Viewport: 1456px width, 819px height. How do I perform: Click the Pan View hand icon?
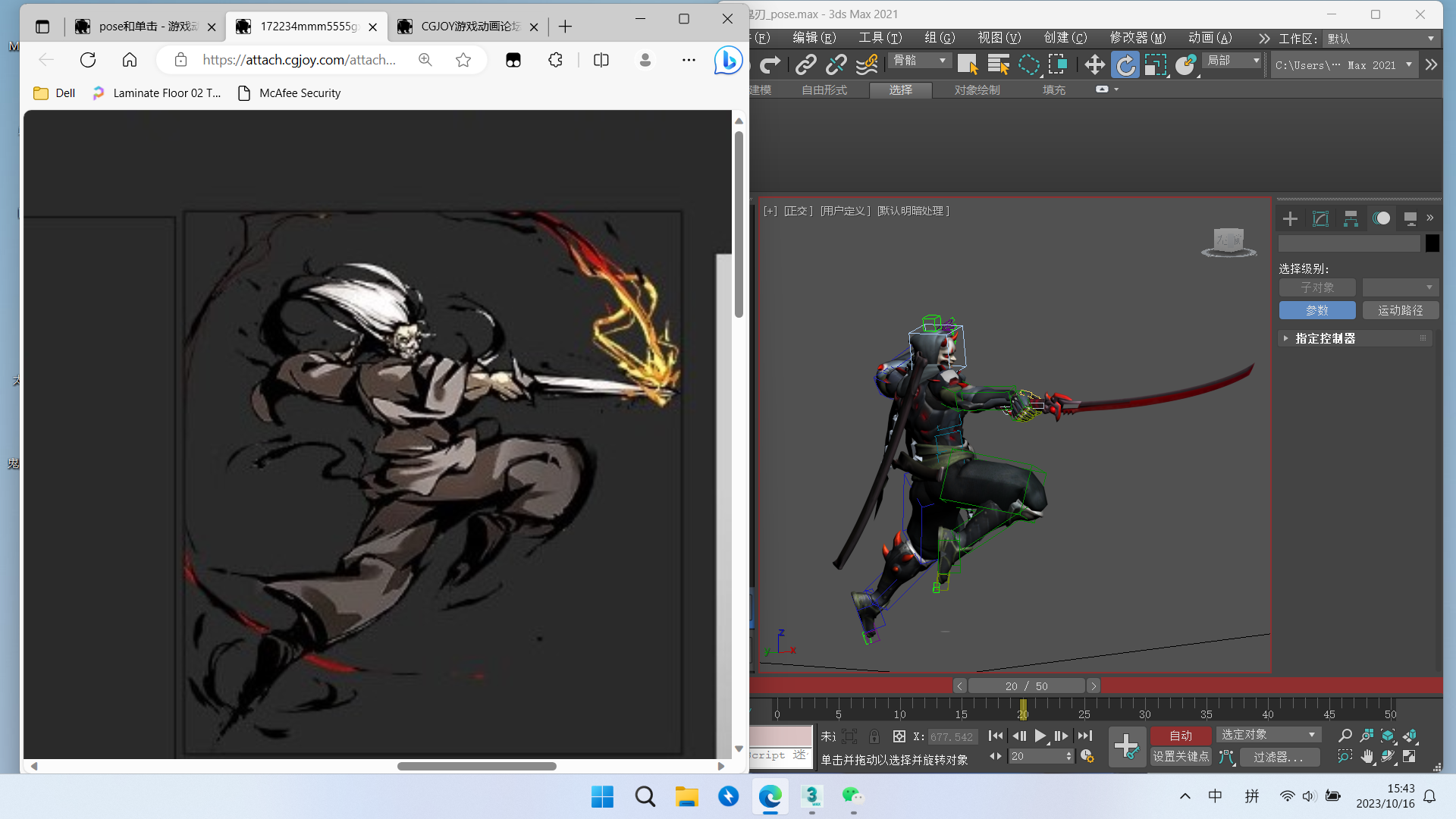click(1367, 756)
